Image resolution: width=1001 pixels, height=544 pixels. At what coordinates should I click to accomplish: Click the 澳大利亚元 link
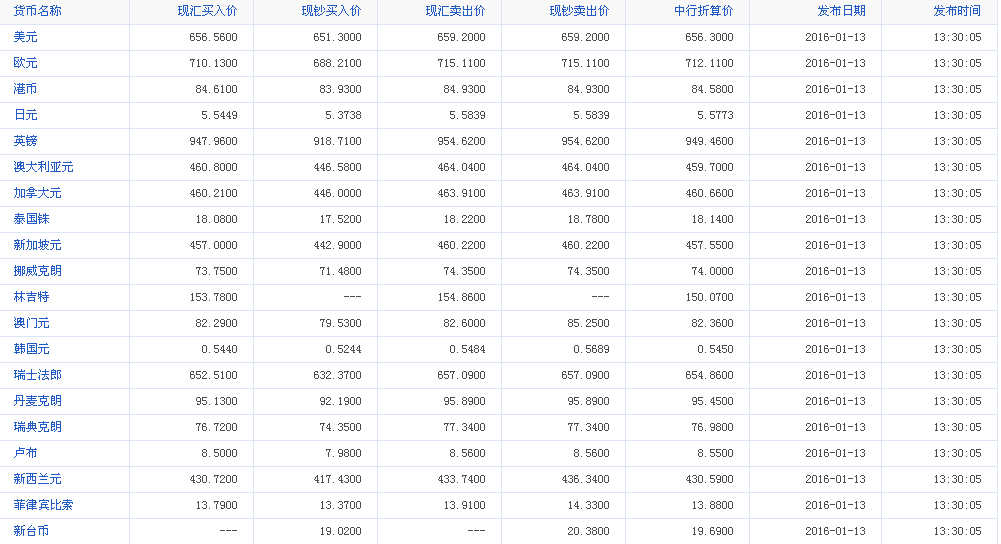[x=43, y=167]
